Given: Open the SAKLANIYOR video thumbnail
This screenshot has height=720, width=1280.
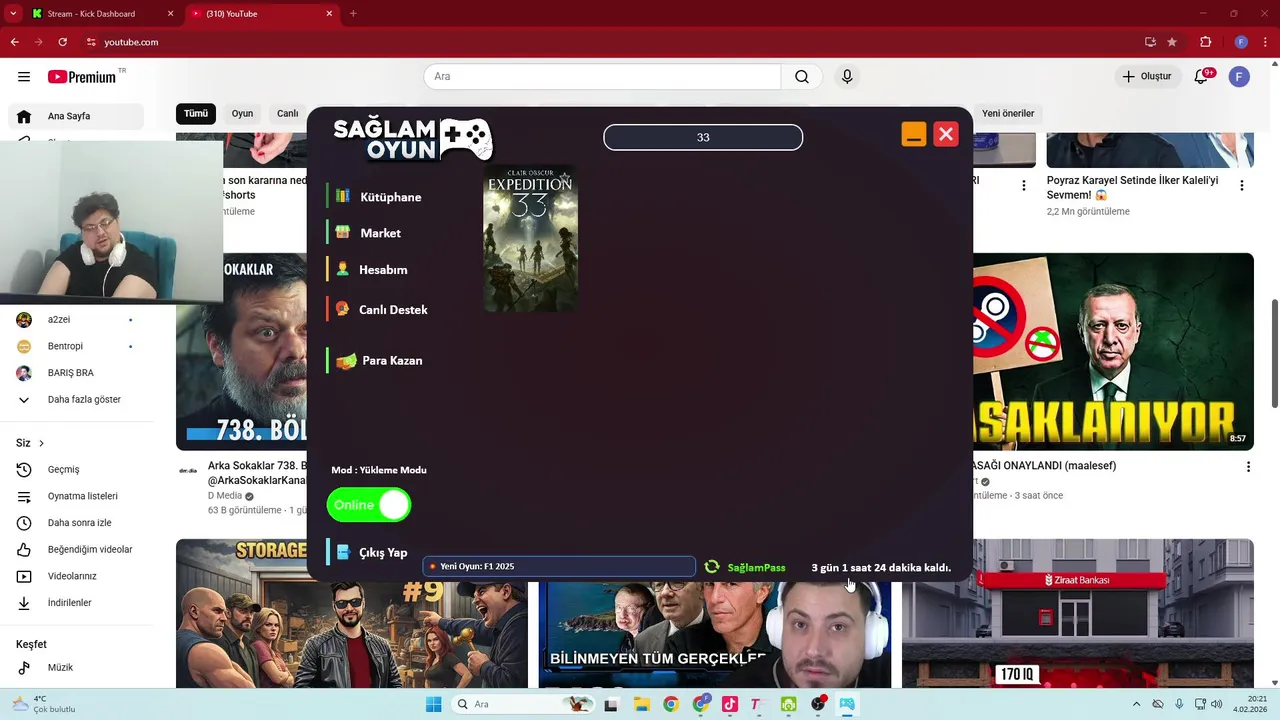Looking at the screenshot, I should (x=1113, y=351).
